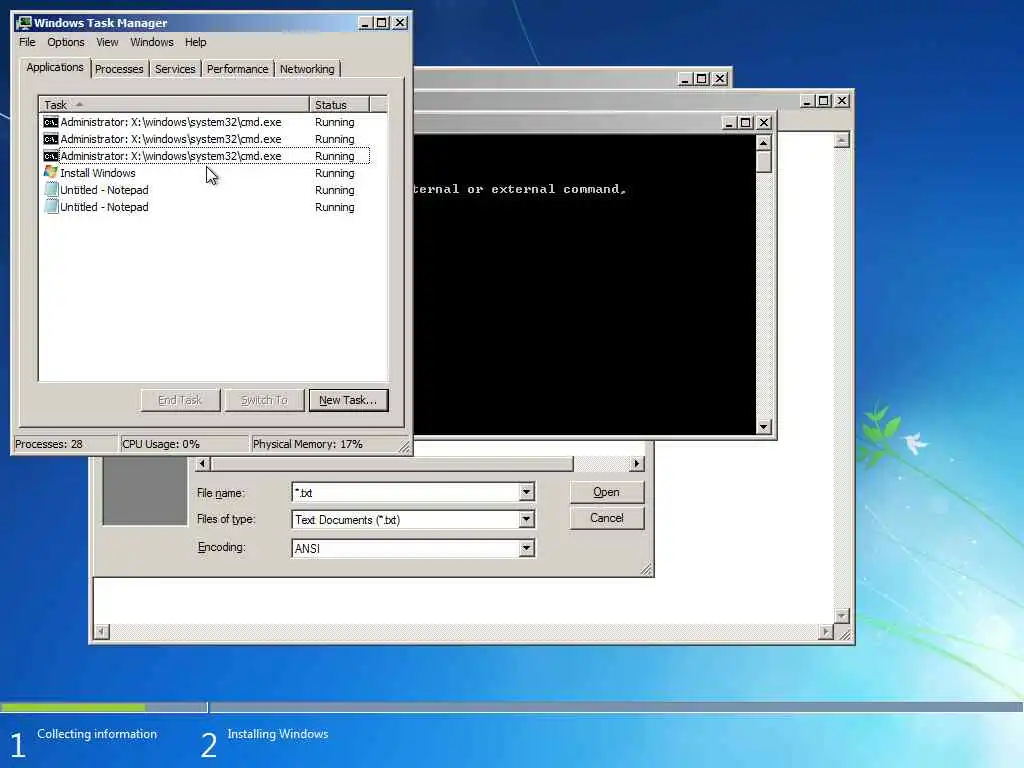Switch to the Processes tab
The width and height of the screenshot is (1024, 768).
119,69
